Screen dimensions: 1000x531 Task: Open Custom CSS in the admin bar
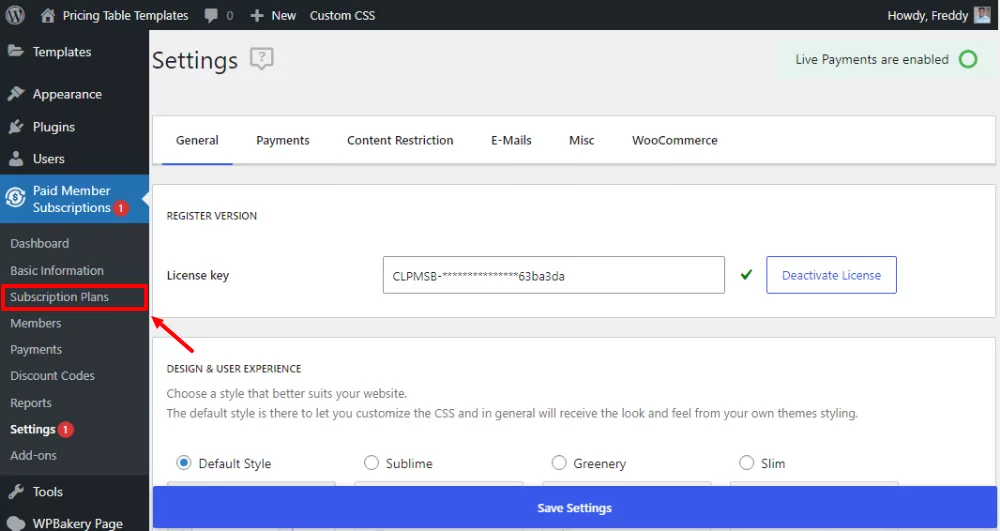342,15
